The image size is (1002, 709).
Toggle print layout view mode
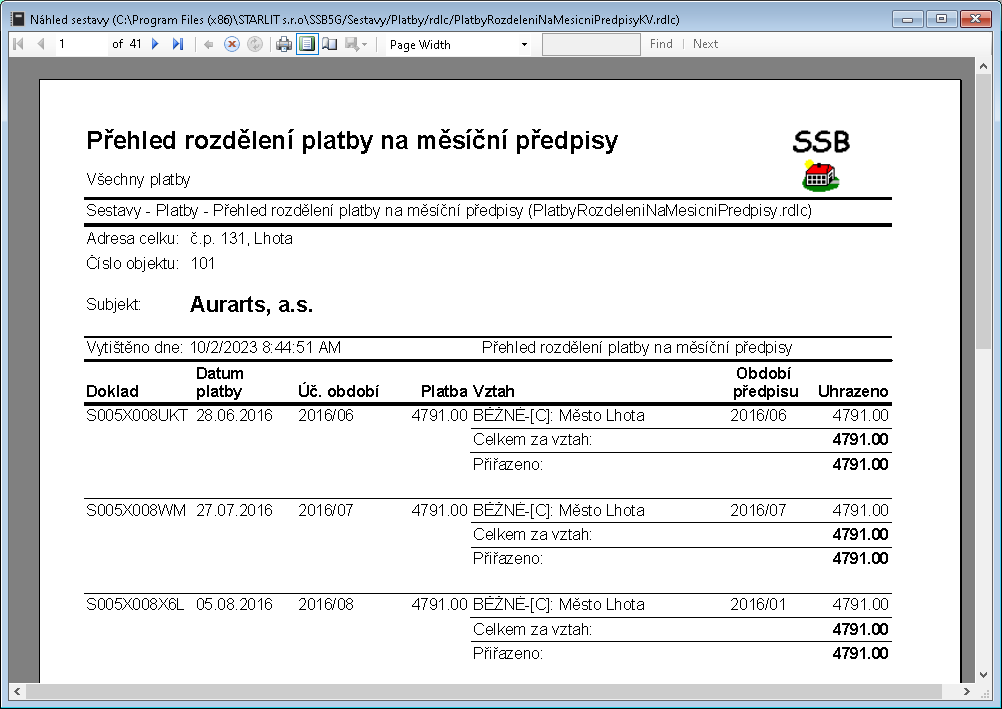tap(307, 44)
